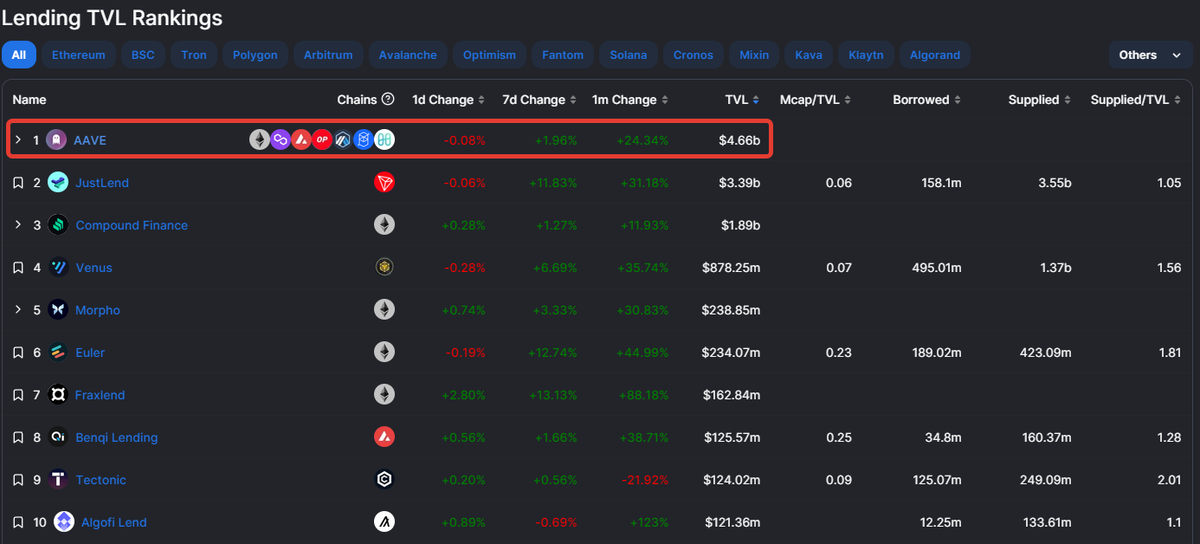Filter rankings by Arbitrum
Viewport: 1200px width, 544px height.
(329, 55)
